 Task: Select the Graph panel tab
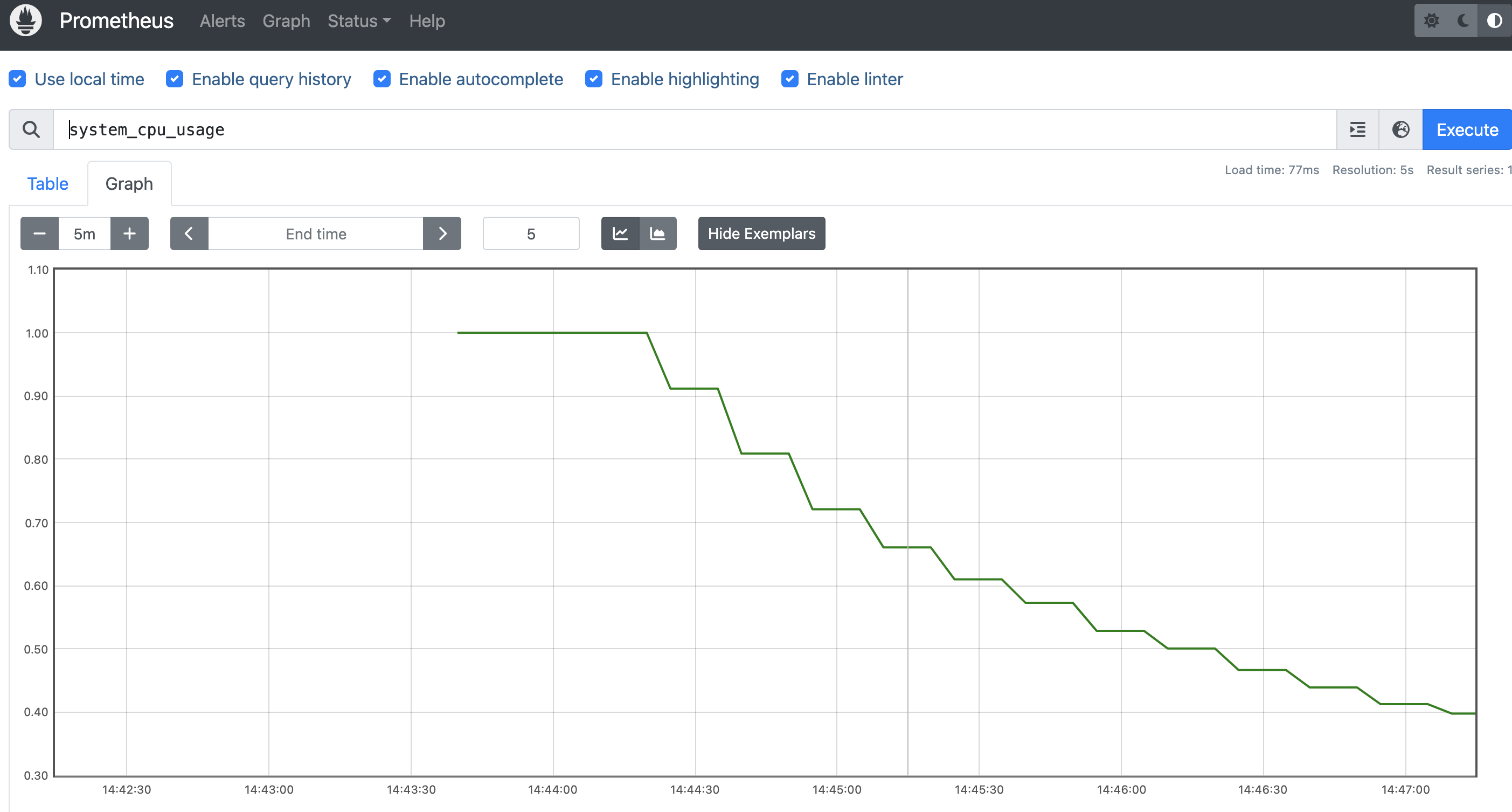pos(129,184)
